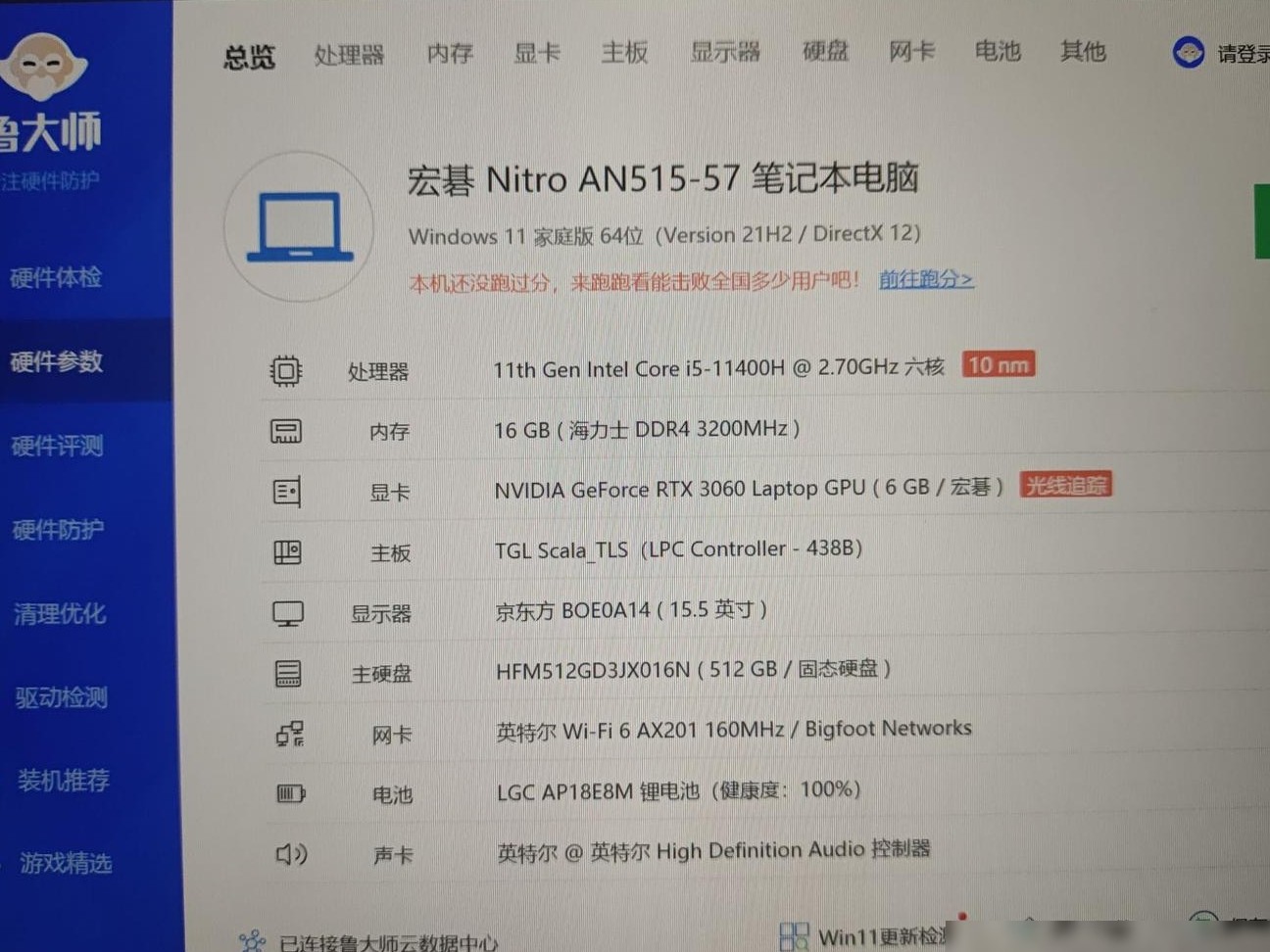This screenshot has height=952, width=1270.
Task: Select 清理优化 in the sidebar
Action: pyautogui.click(x=60, y=614)
